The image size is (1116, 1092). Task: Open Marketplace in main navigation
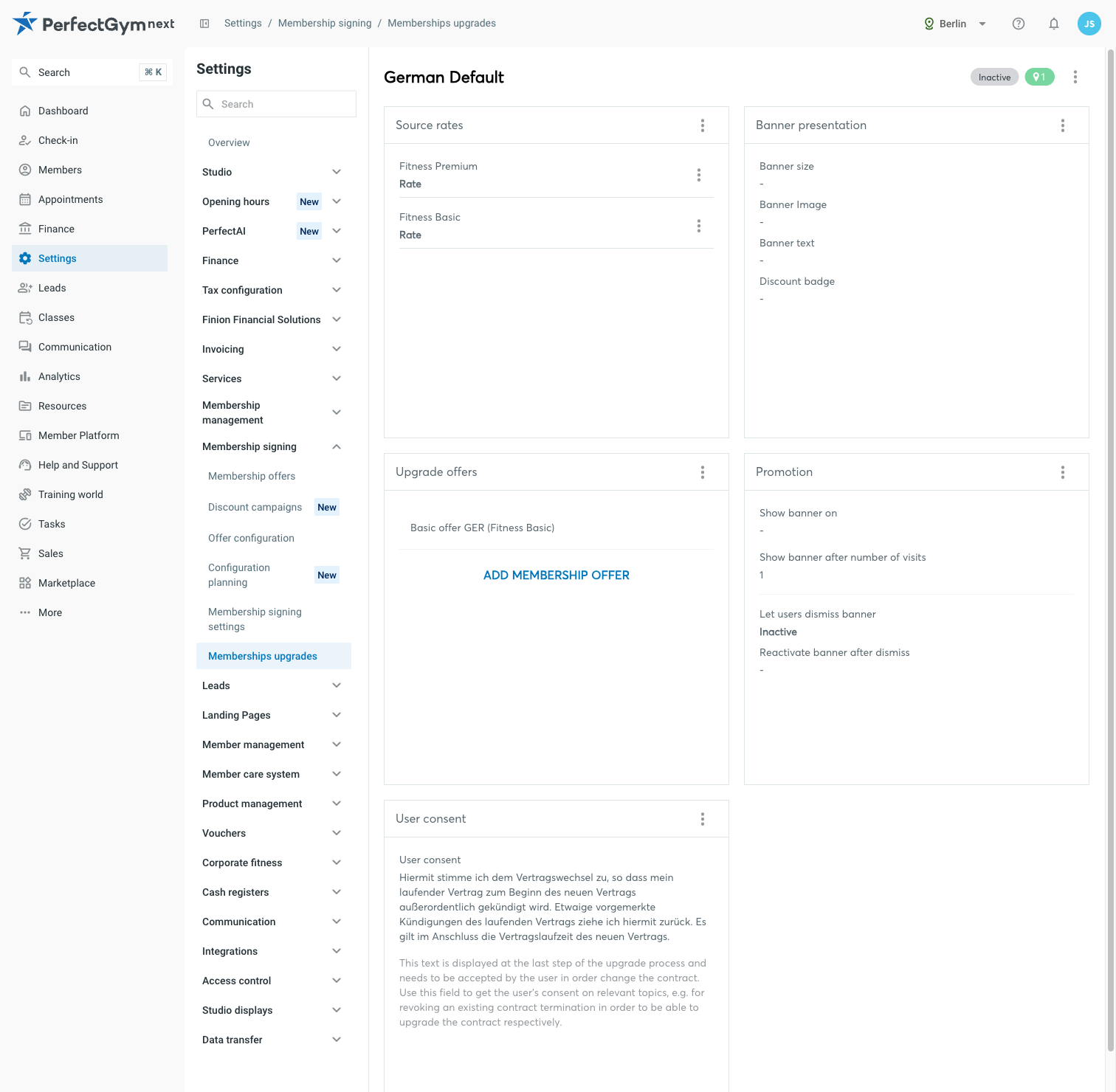click(x=90, y=583)
